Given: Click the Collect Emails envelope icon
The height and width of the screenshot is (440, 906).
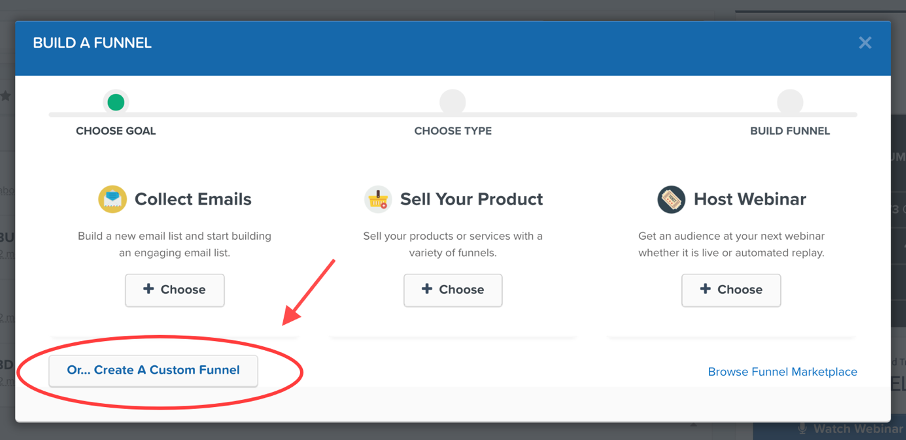Looking at the screenshot, I should (112, 199).
